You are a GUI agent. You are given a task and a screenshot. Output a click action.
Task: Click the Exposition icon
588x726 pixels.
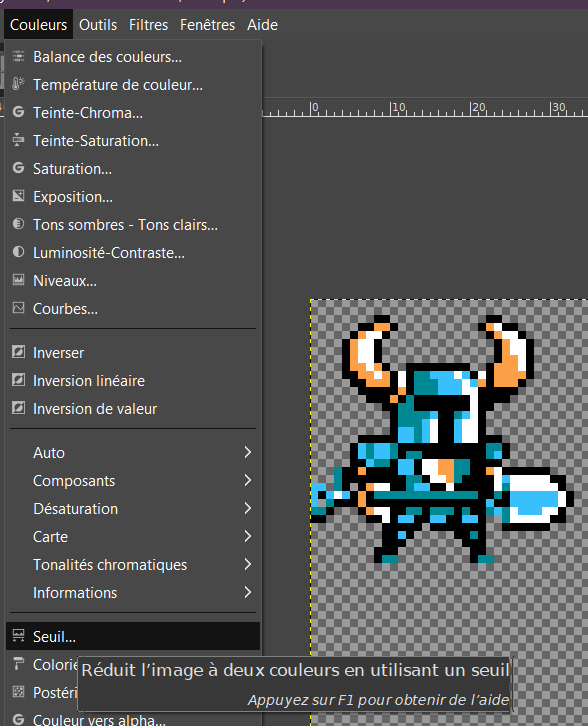click(x=19, y=196)
